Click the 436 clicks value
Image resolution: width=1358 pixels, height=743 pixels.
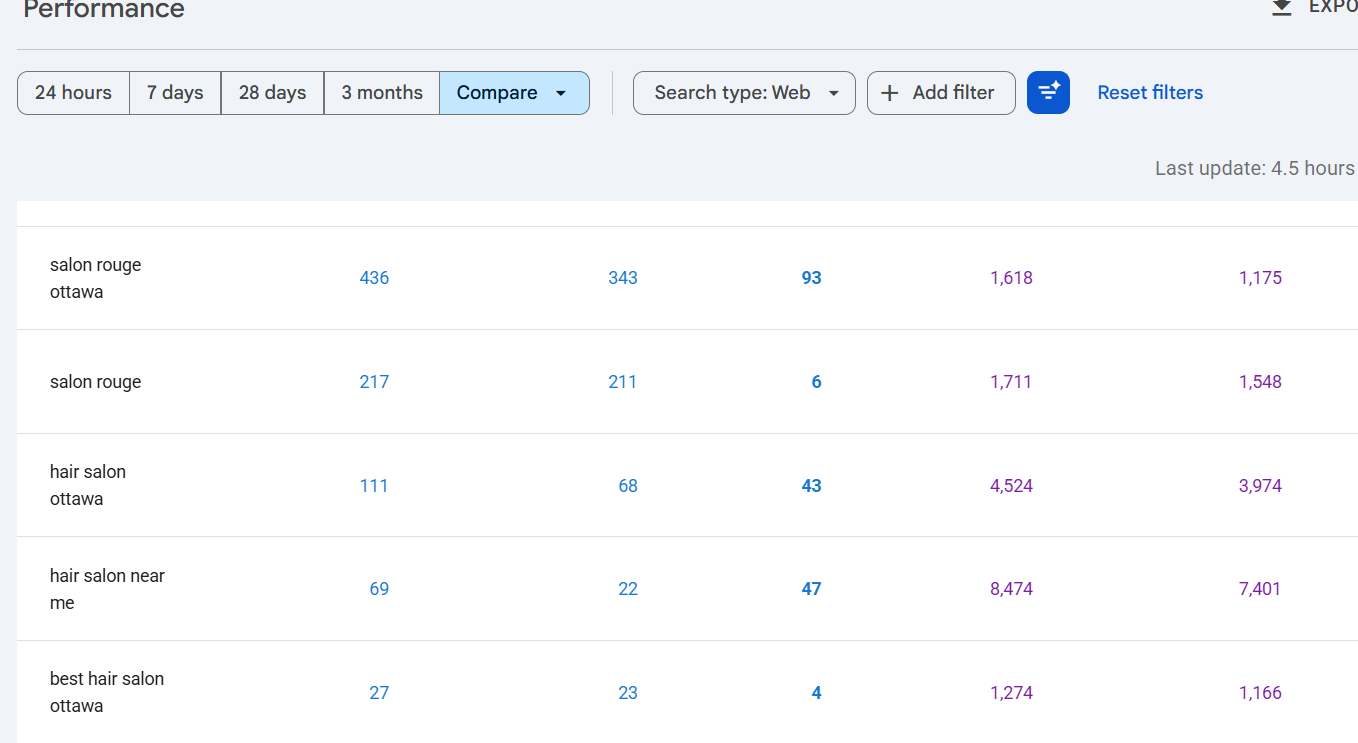tap(374, 278)
